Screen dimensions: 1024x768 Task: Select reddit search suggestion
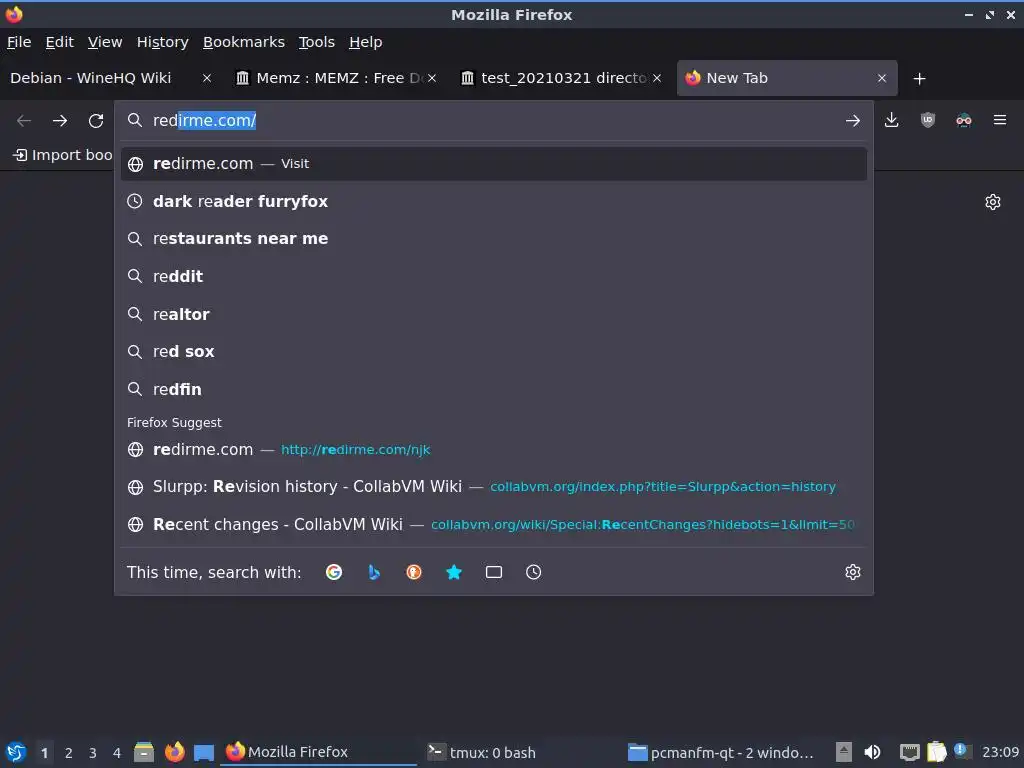[494, 276]
